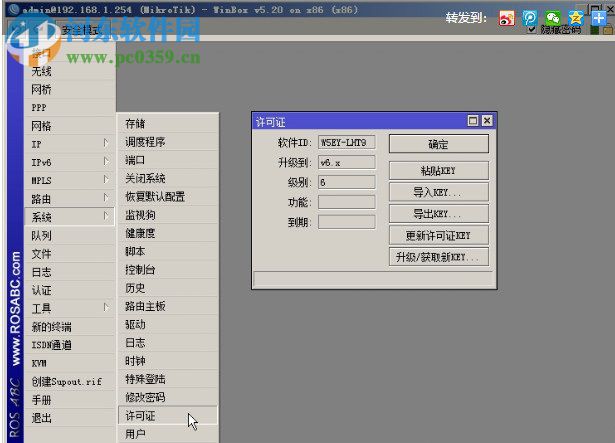Share to Sina Weibo icon
The width and height of the screenshot is (615, 443).
click(x=506, y=18)
